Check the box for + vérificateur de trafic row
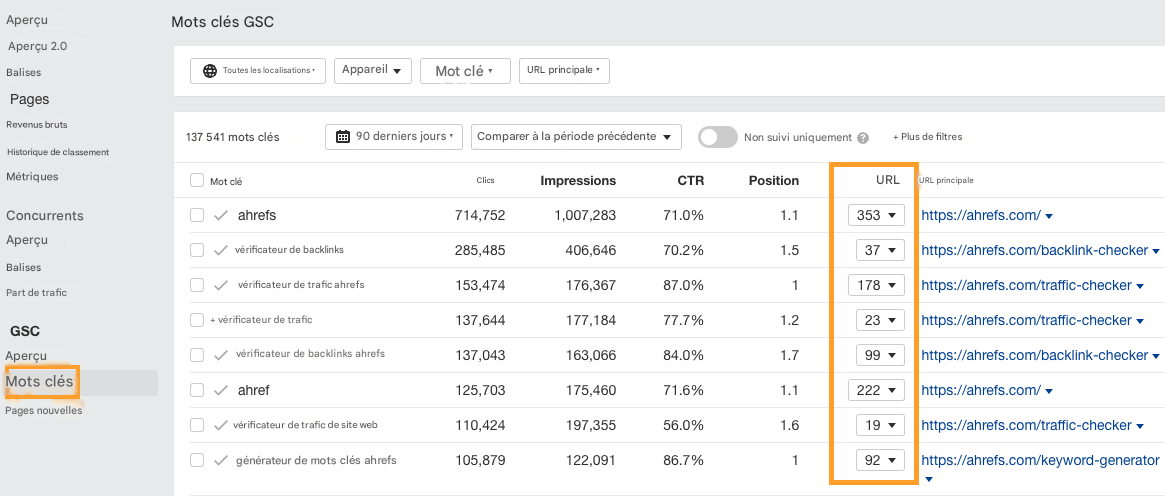The image size is (1165, 496). point(196,320)
